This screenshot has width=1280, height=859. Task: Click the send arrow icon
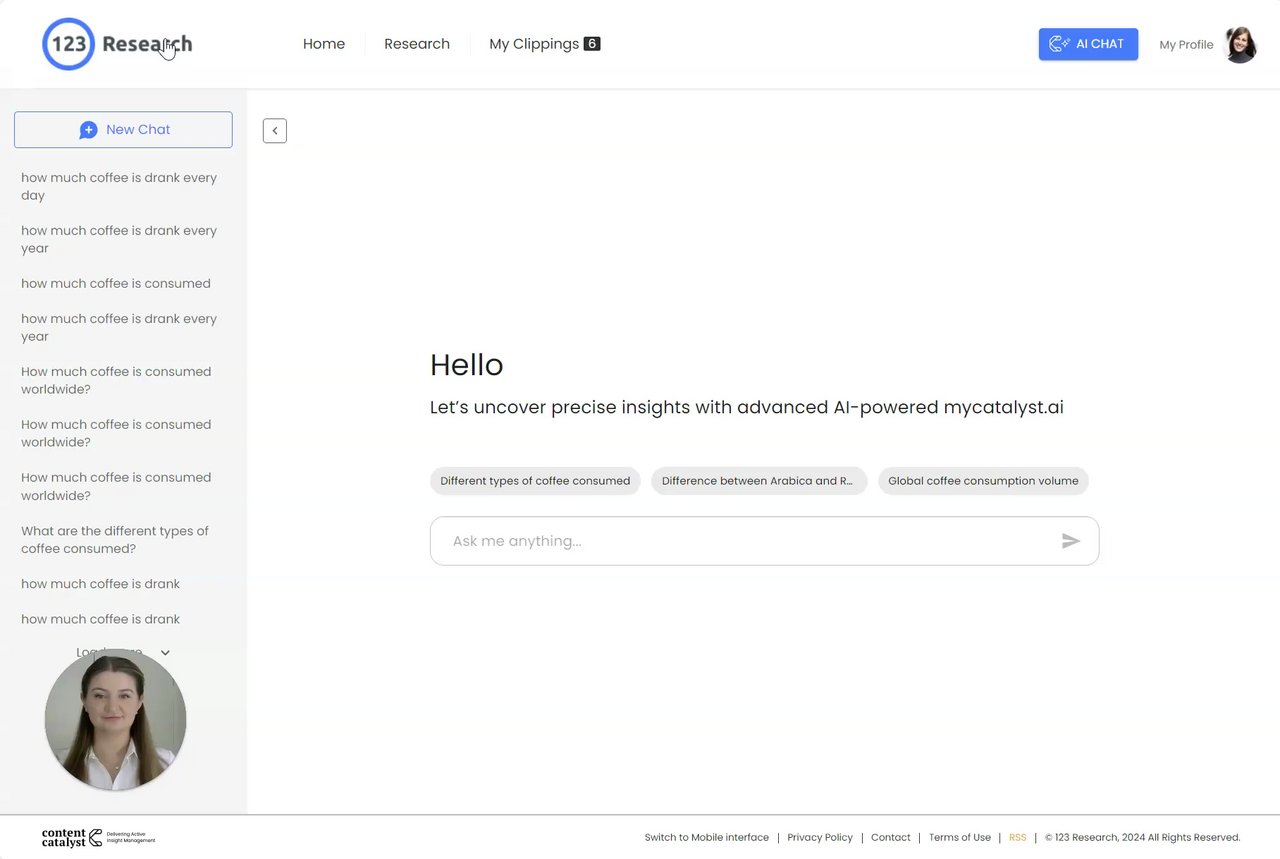click(1070, 541)
